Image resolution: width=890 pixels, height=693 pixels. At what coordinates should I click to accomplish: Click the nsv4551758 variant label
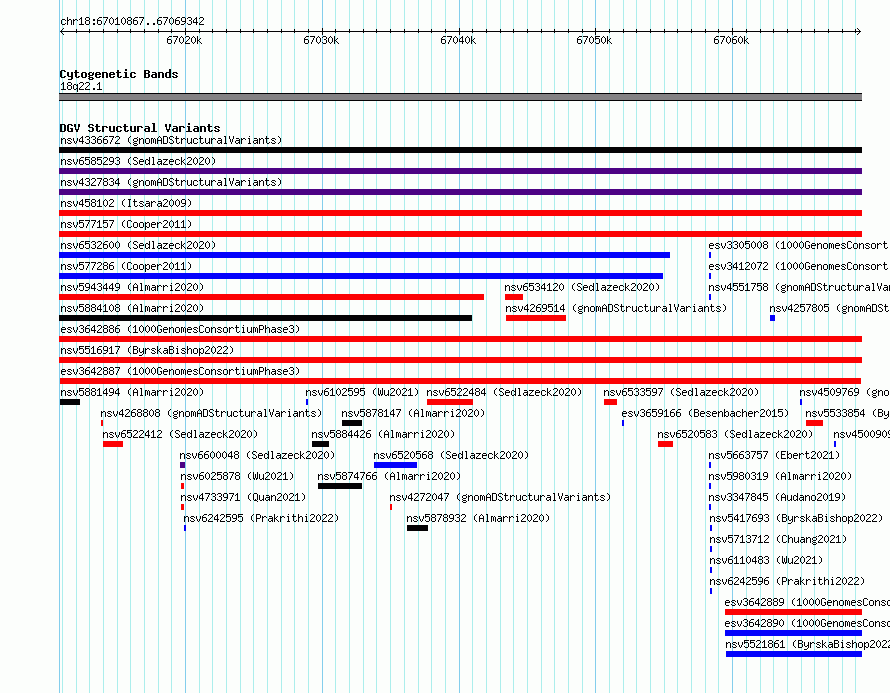tap(798, 287)
